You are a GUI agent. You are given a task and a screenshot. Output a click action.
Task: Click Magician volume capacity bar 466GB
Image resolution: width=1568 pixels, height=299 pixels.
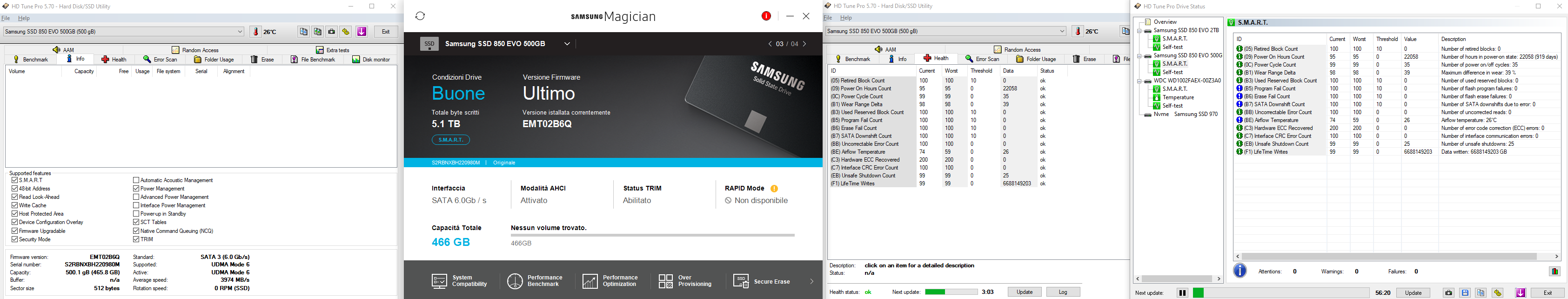coord(652,235)
